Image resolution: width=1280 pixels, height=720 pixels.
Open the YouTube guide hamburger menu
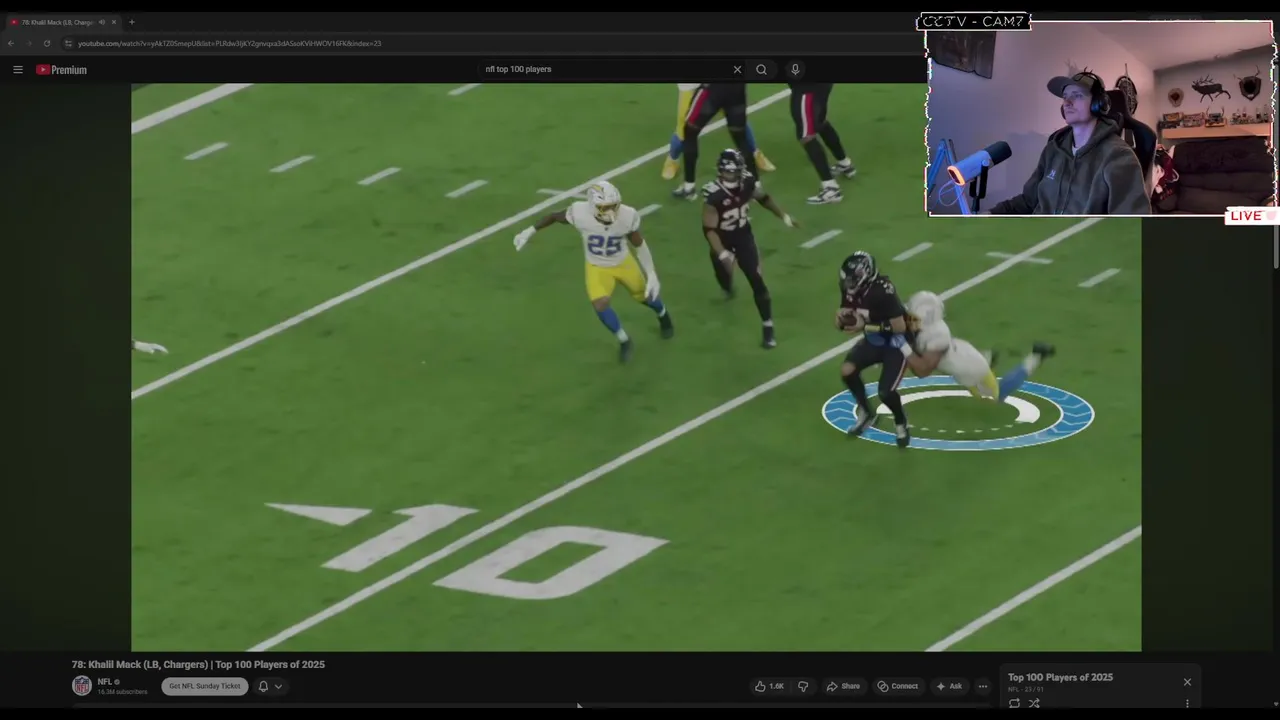coord(18,69)
